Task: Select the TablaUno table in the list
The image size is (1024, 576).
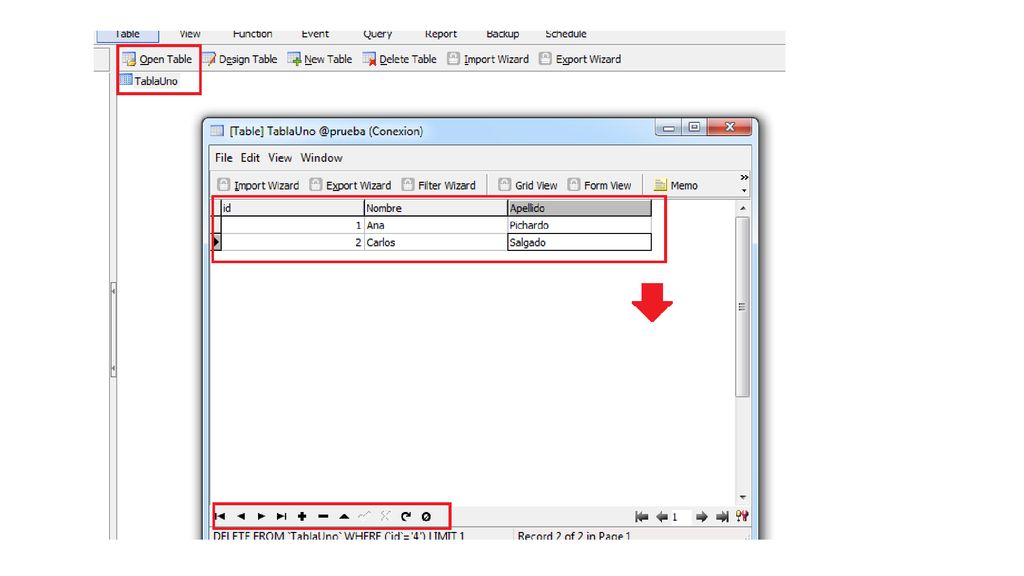Action: (x=150, y=81)
